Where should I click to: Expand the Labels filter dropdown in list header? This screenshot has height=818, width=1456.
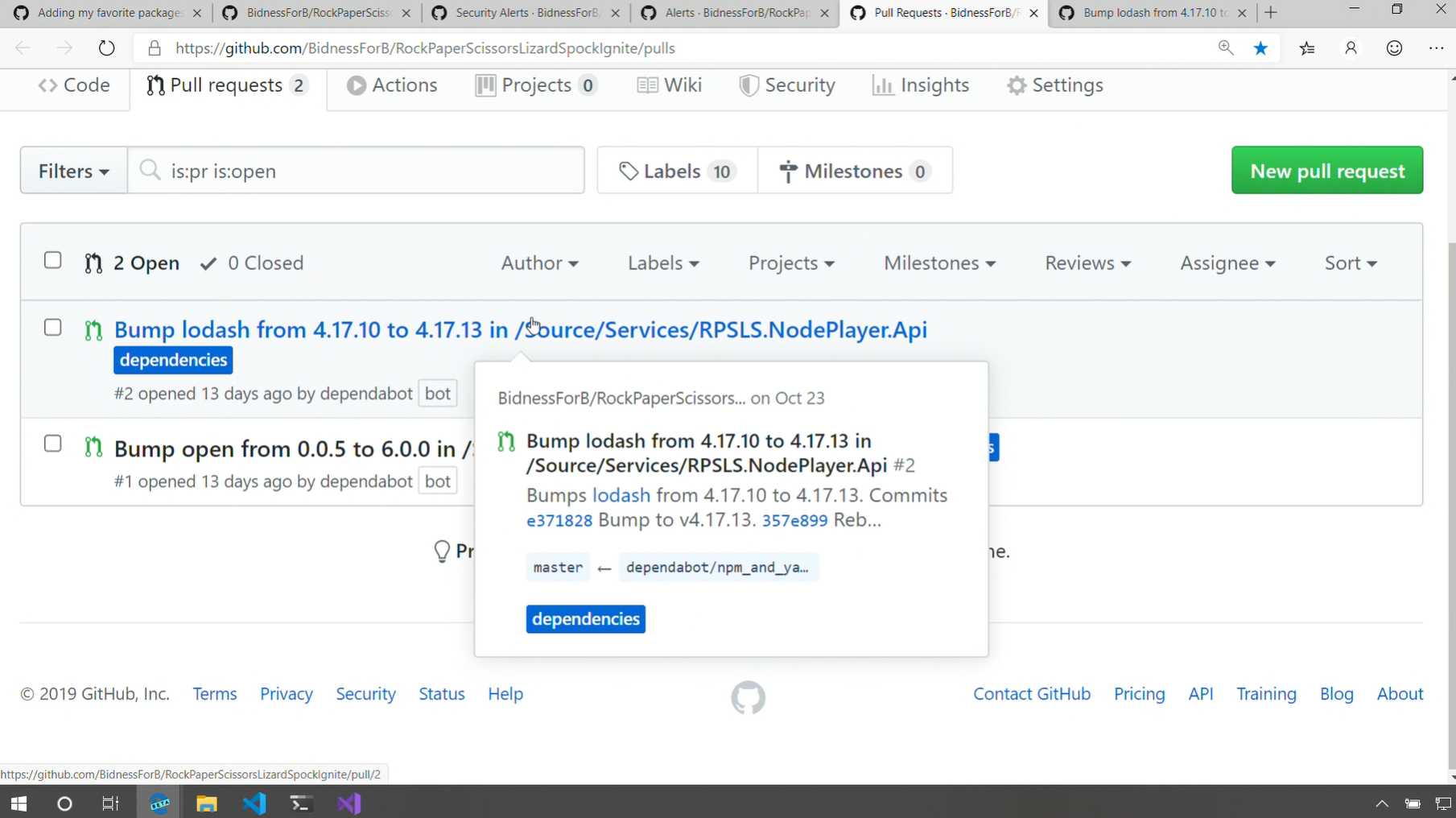(663, 263)
